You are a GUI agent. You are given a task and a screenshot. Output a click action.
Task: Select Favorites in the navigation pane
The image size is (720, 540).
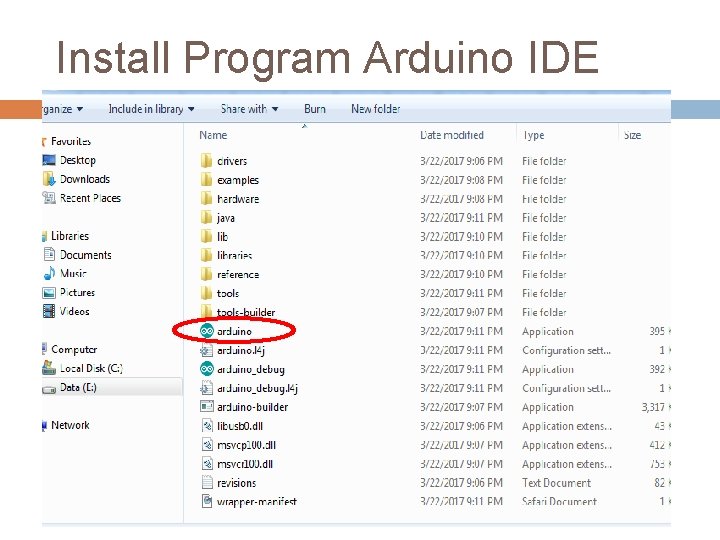71,141
